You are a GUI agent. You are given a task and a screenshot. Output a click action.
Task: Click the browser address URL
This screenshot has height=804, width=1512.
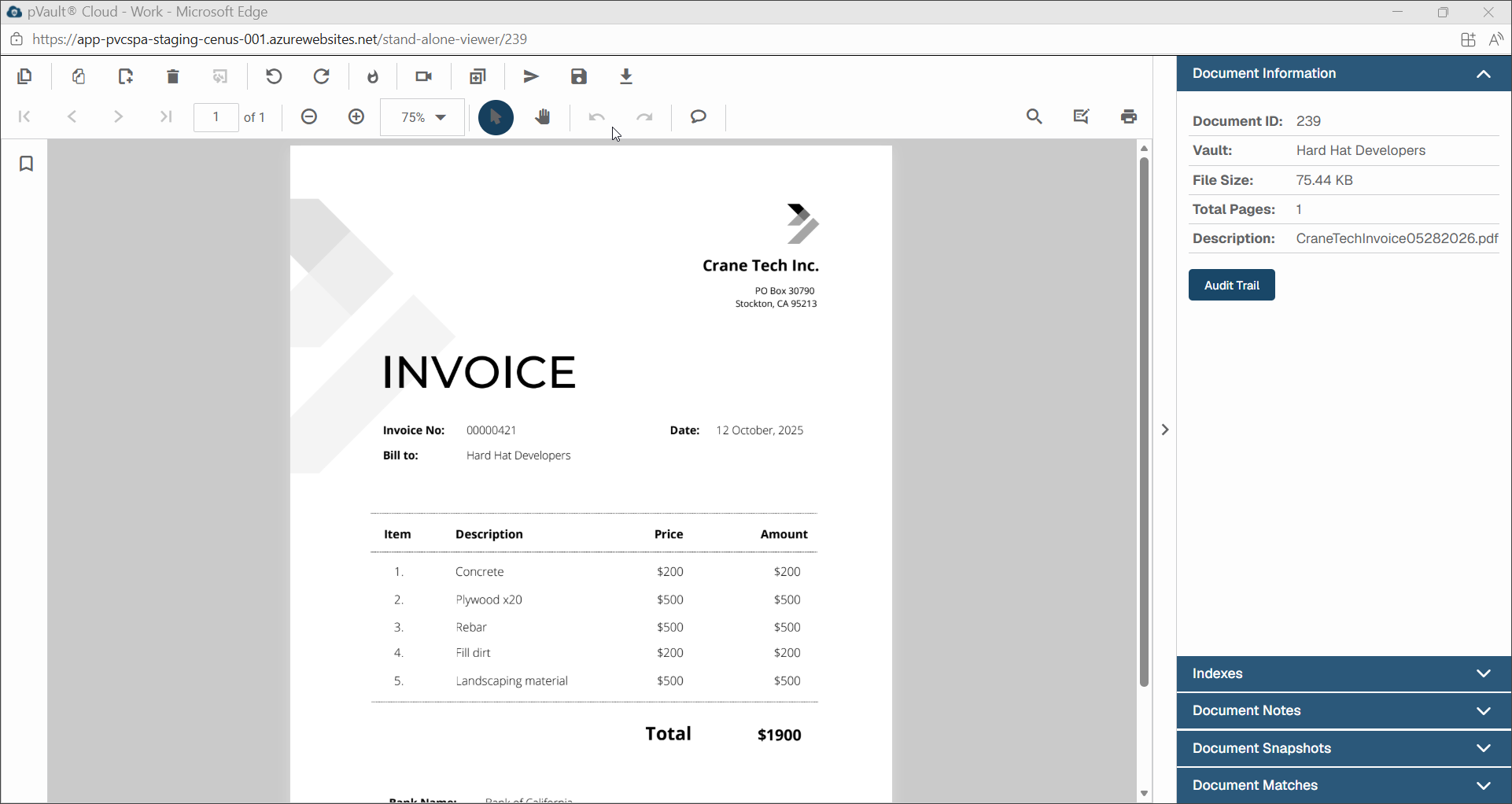point(279,39)
